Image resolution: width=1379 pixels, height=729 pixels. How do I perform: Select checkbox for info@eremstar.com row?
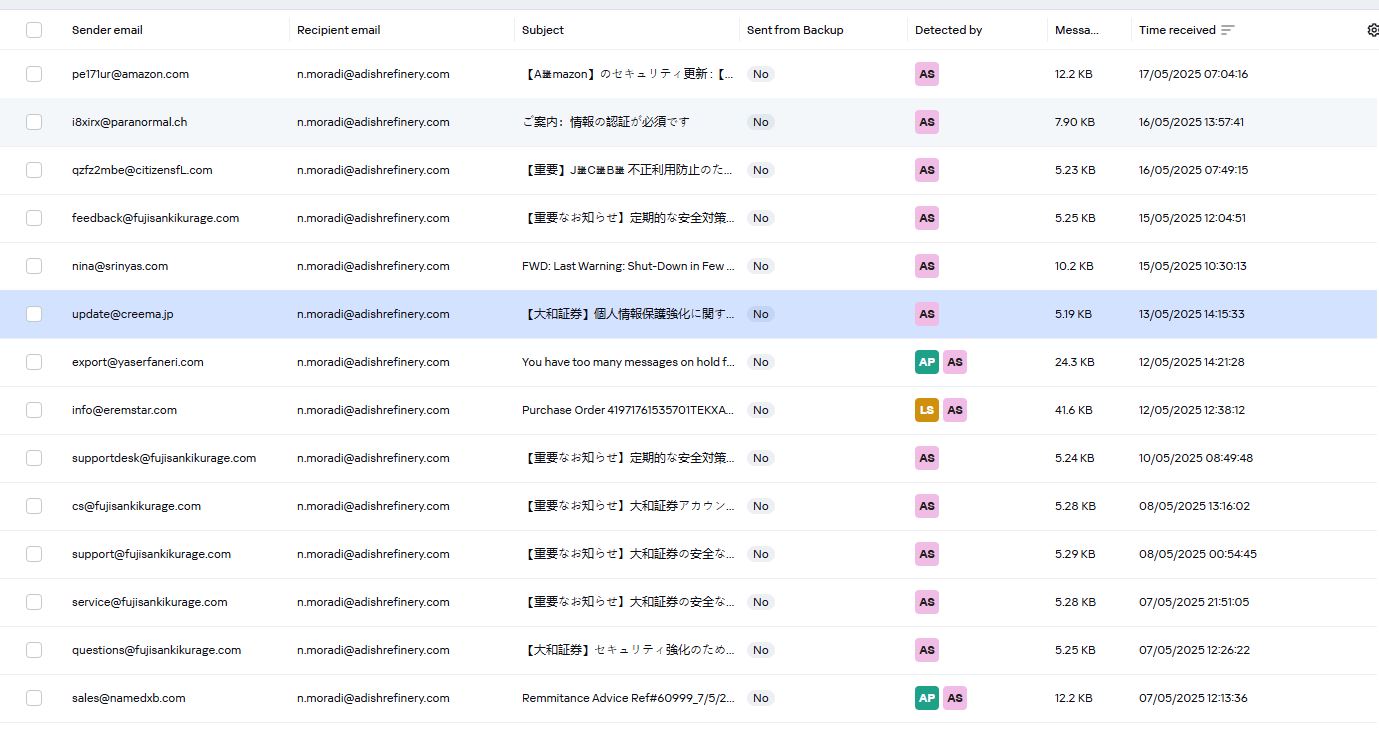pyautogui.click(x=34, y=410)
